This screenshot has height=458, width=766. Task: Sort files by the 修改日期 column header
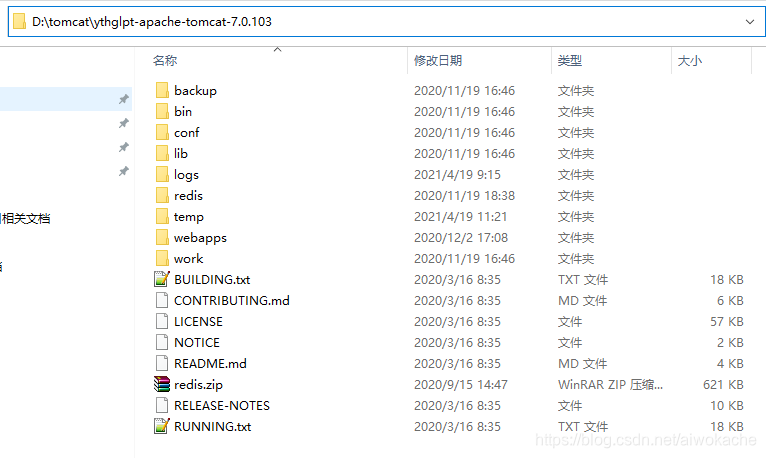tap(438, 61)
